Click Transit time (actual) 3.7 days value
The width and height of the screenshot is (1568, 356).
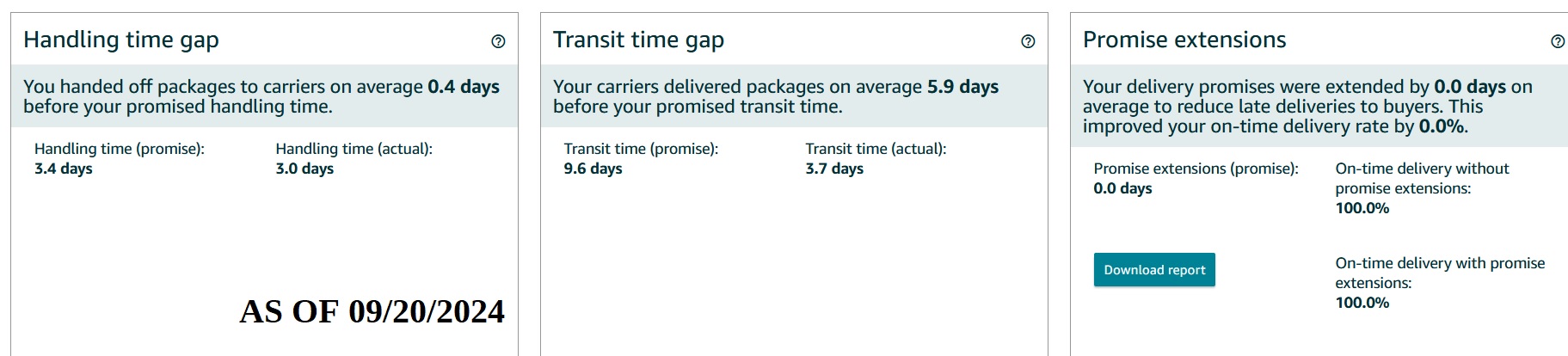(834, 169)
